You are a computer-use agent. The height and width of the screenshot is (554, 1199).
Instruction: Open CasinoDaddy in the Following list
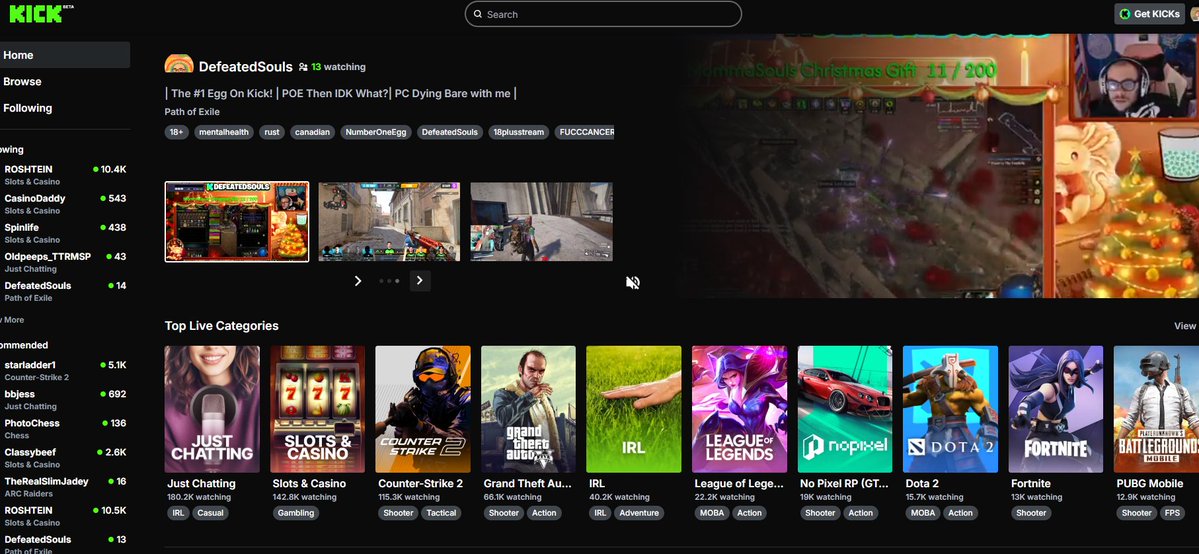[64, 204]
